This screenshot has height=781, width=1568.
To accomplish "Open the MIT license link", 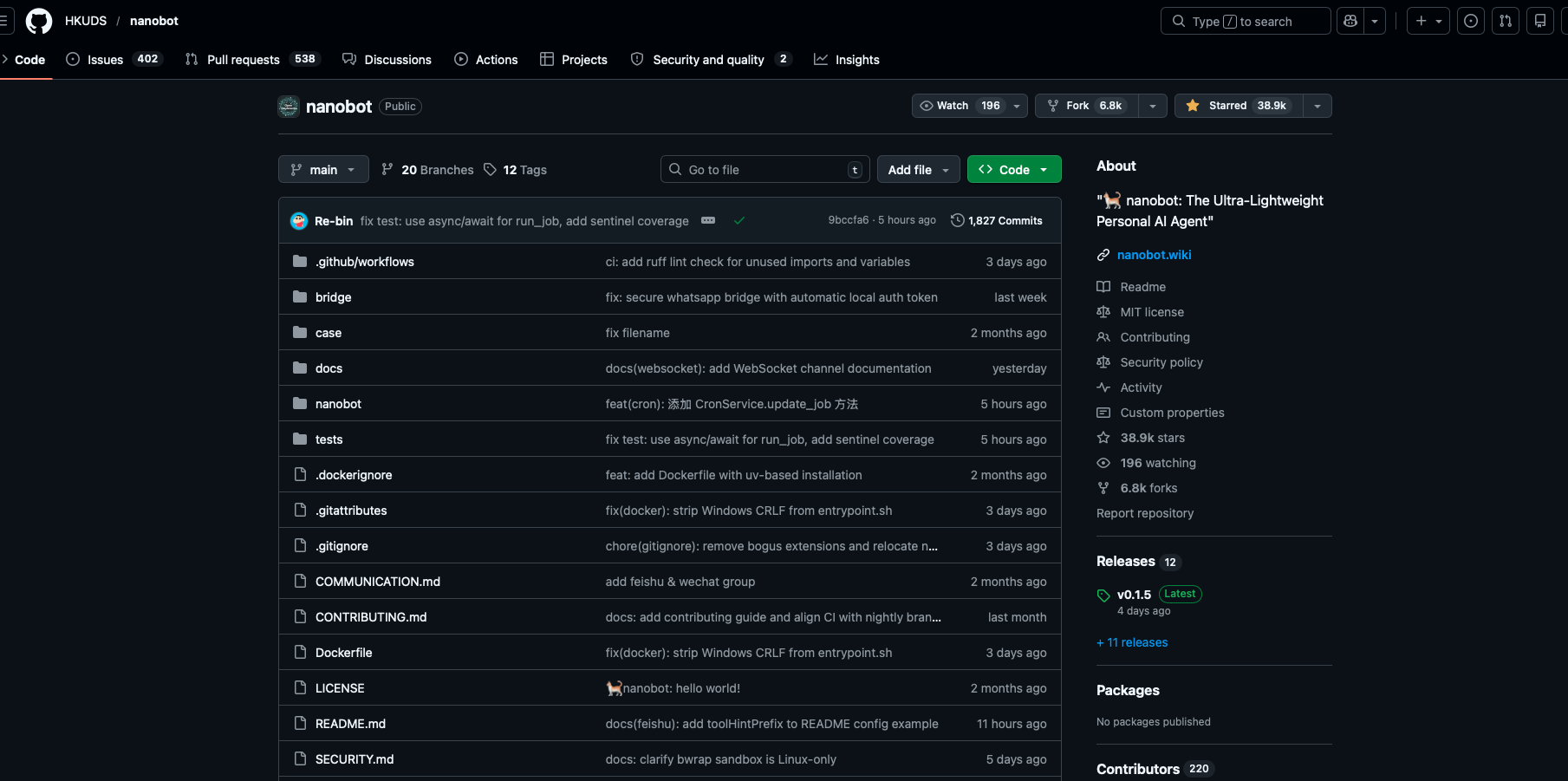I will click(1152, 312).
